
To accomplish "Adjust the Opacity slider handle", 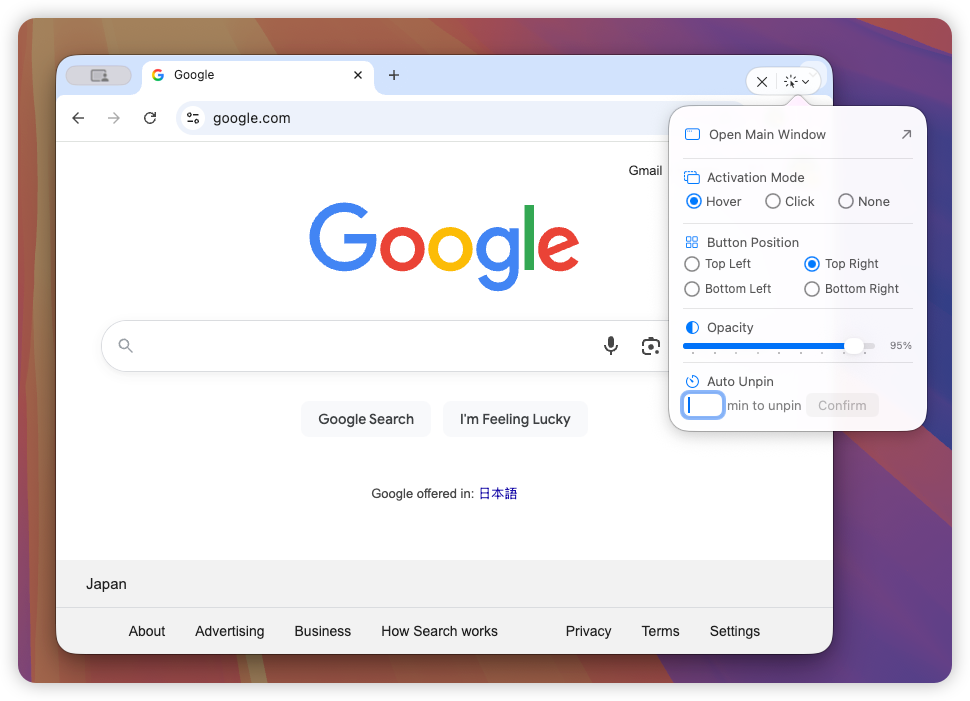I will (x=854, y=346).
